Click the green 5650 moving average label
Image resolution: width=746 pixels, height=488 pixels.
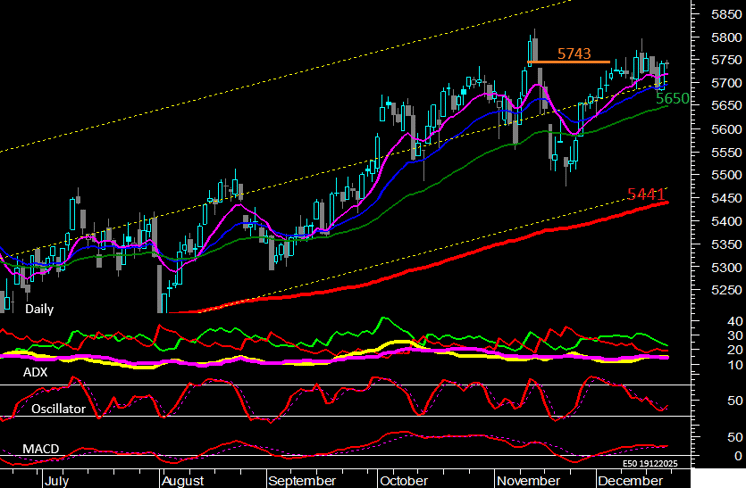coord(673,99)
